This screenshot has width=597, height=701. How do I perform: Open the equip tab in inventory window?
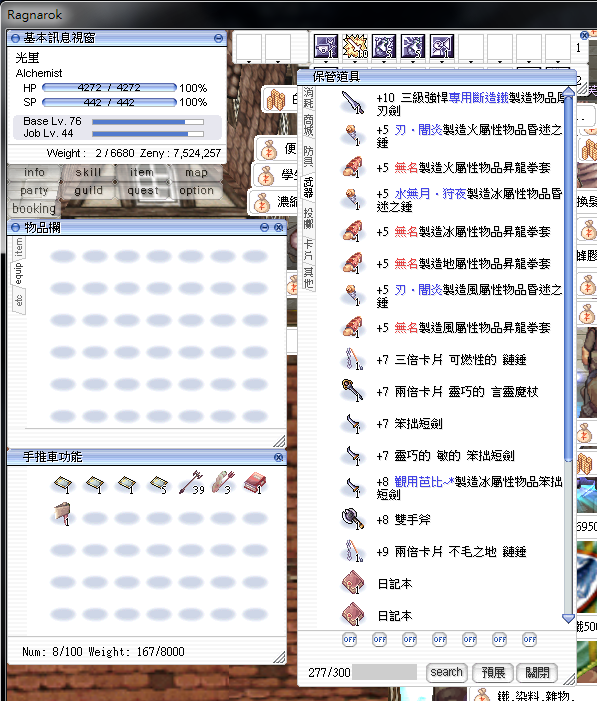[x=18, y=273]
